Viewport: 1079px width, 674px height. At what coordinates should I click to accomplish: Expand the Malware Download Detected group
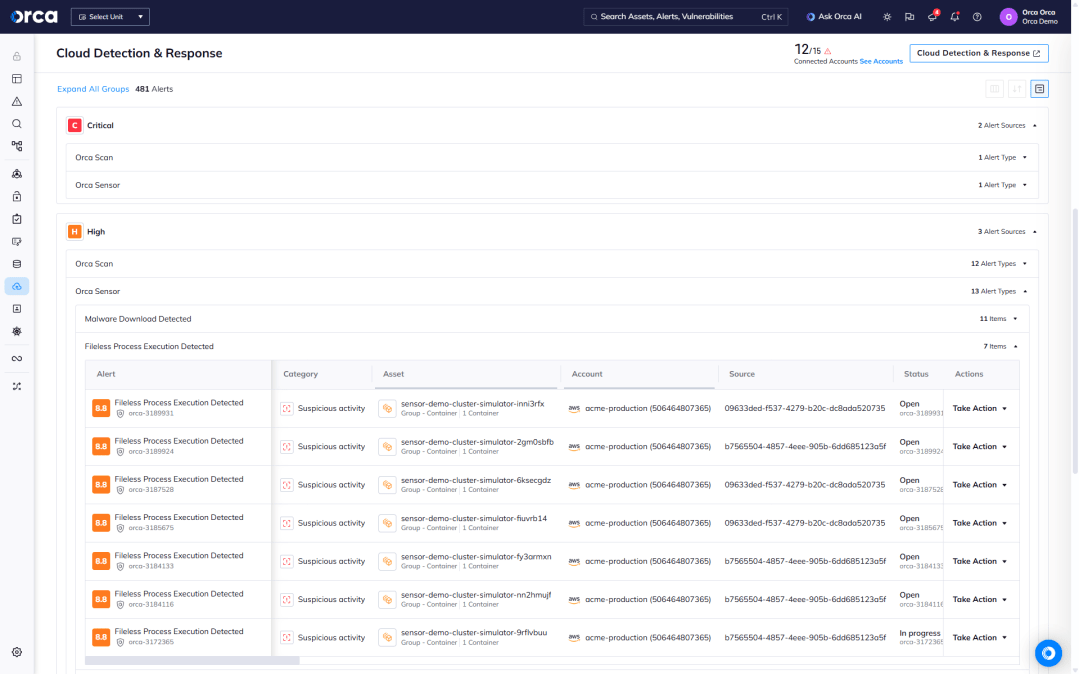1016,319
